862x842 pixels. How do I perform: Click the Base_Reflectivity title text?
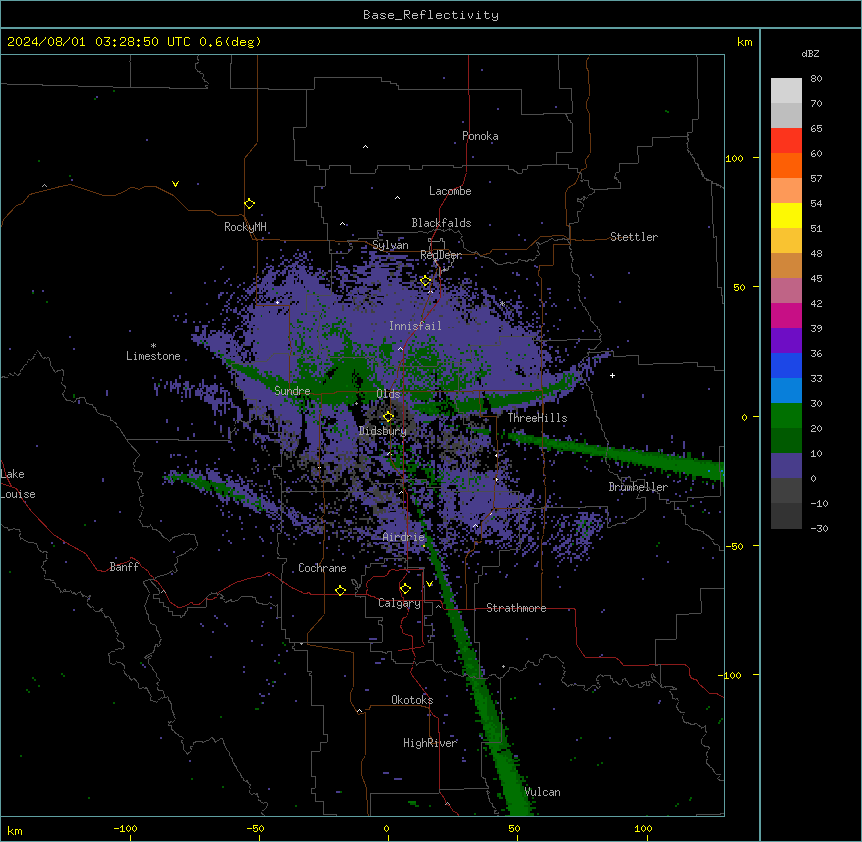(x=431, y=15)
